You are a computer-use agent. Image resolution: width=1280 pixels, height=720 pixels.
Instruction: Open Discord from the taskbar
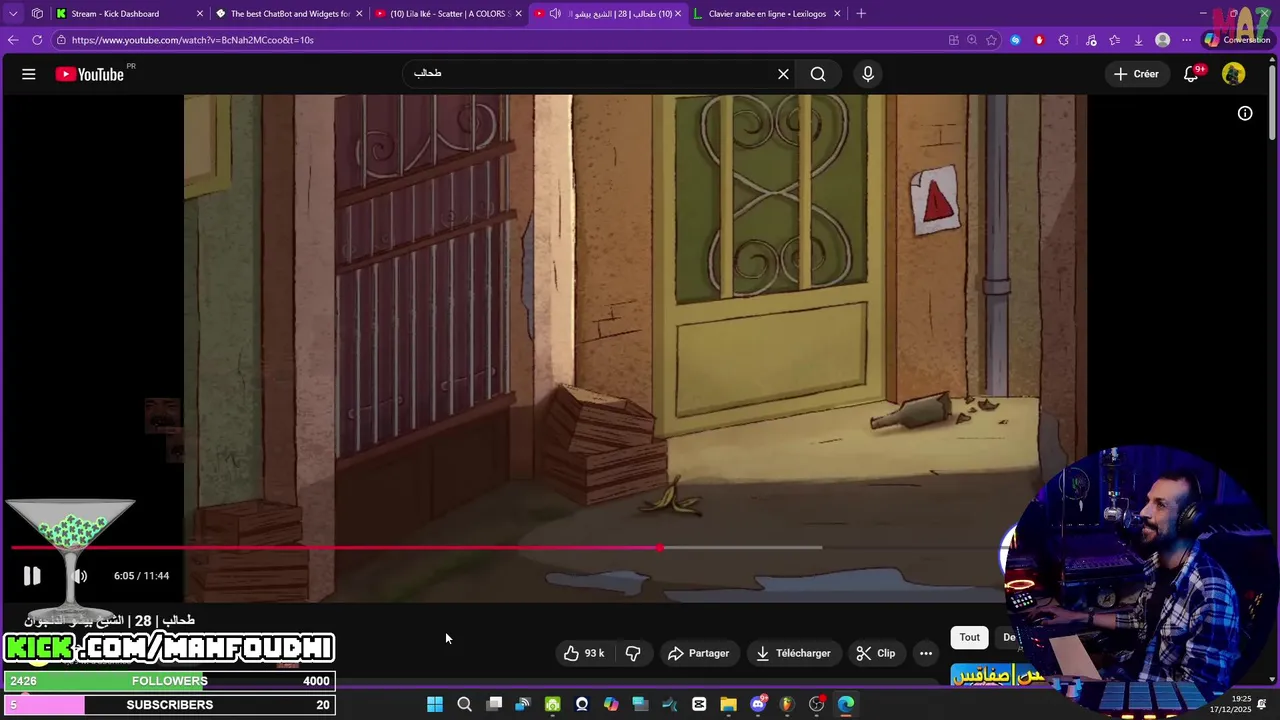pyautogui.click(x=758, y=704)
